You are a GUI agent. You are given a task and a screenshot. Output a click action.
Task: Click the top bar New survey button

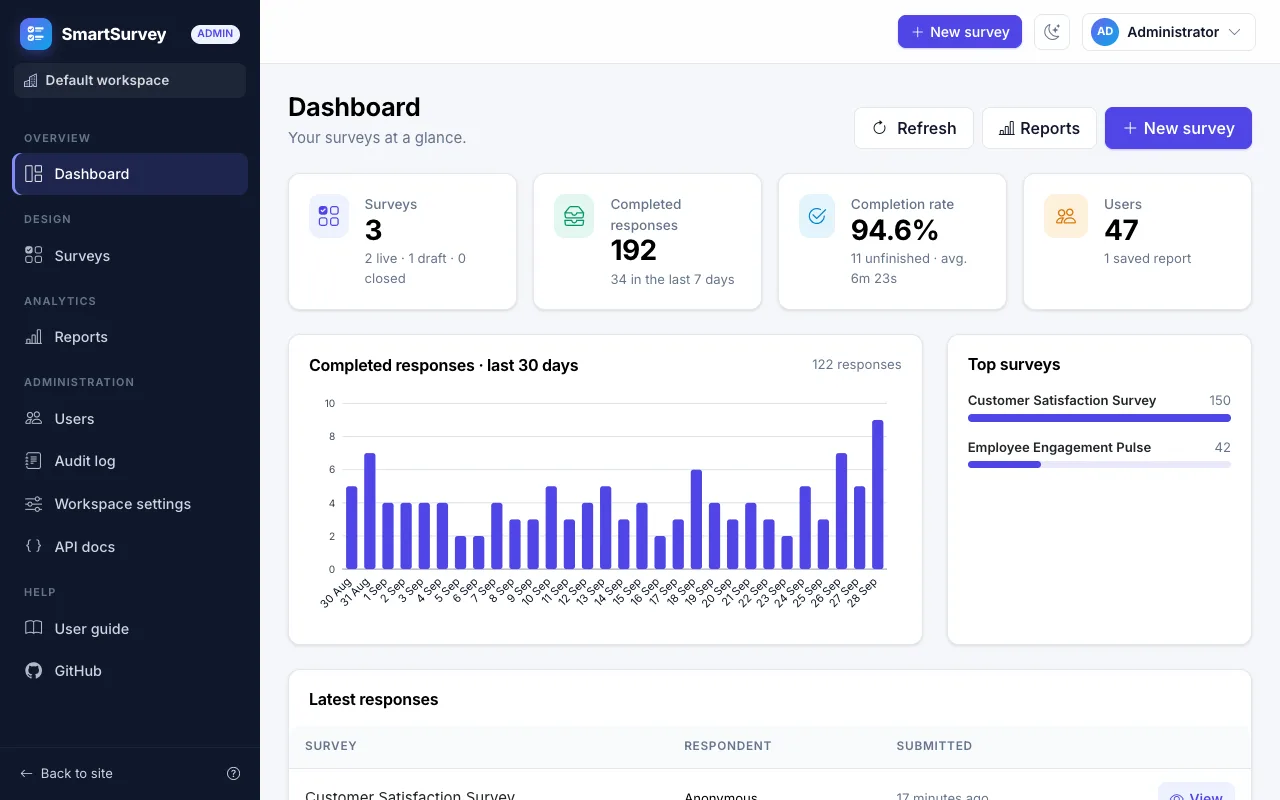click(x=960, y=32)
